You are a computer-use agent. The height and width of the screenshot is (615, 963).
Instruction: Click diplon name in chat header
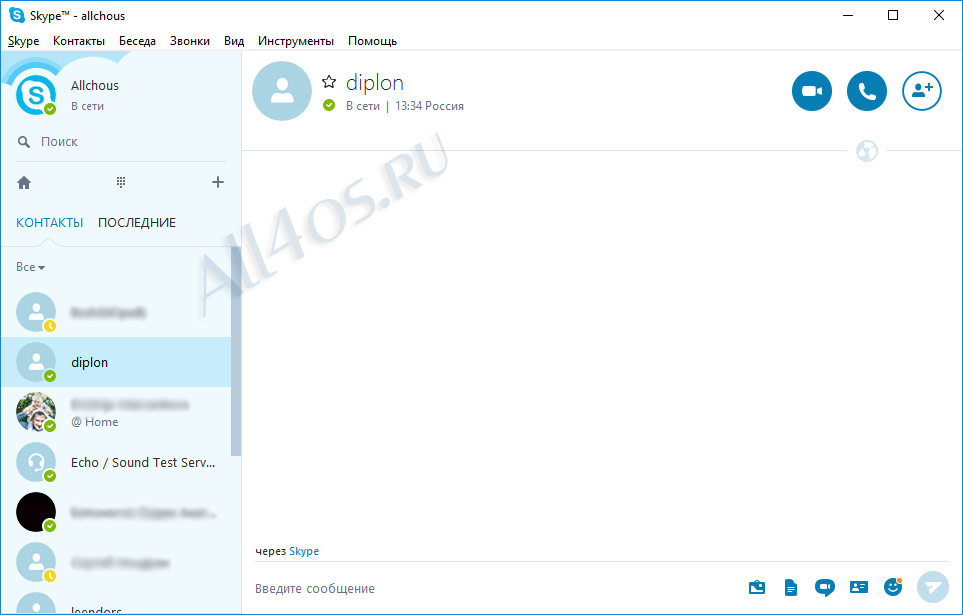click(375, 82)
